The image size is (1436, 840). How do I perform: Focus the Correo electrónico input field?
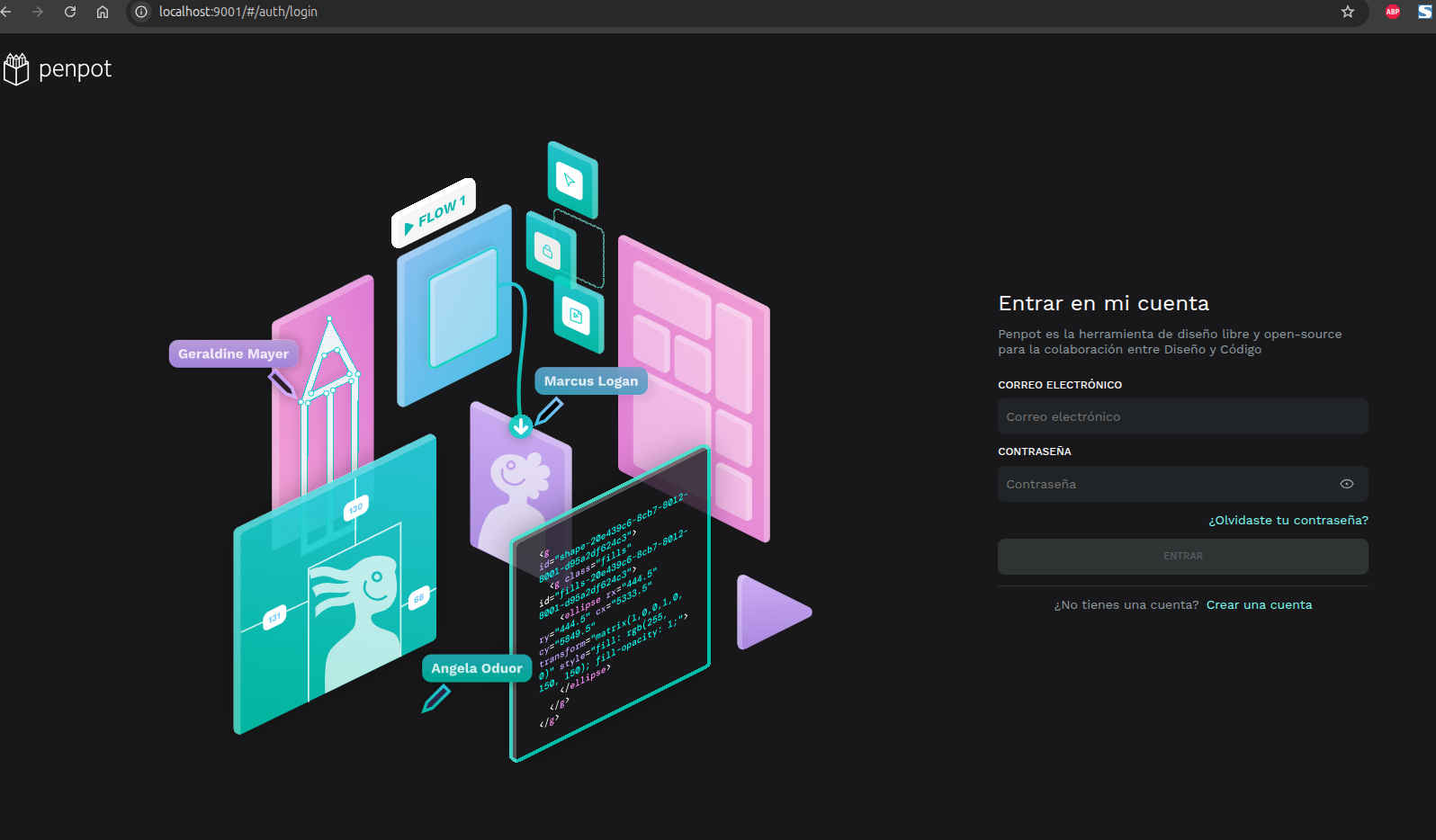click(x=1182, y=416)
